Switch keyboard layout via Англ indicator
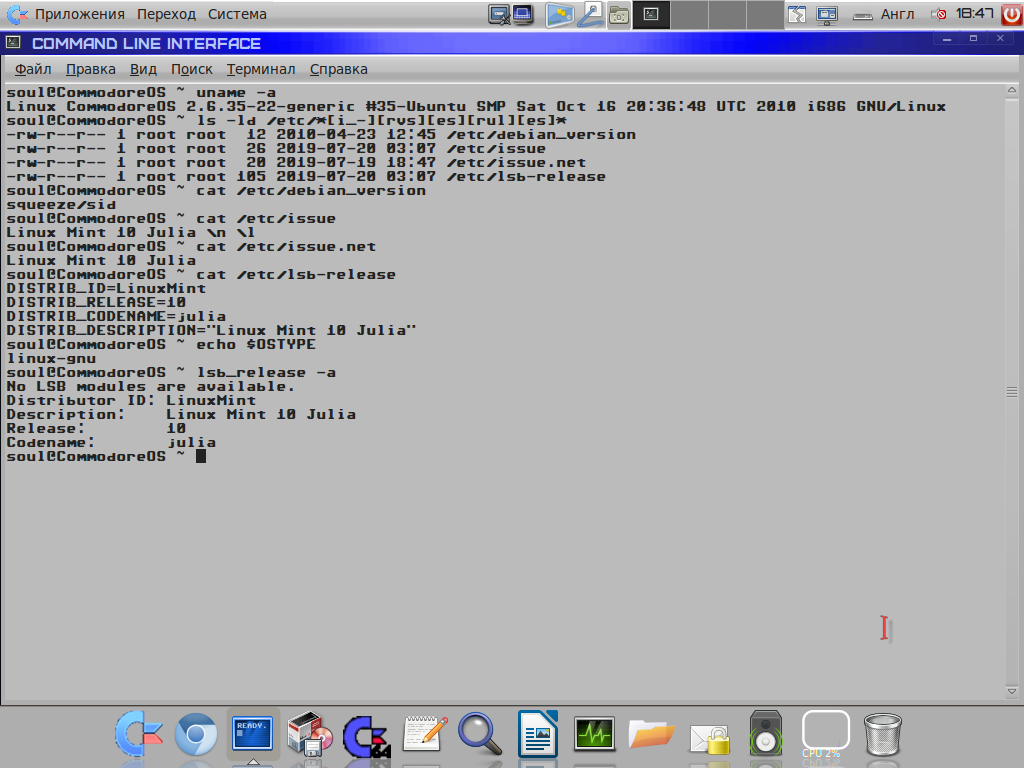 897,14
